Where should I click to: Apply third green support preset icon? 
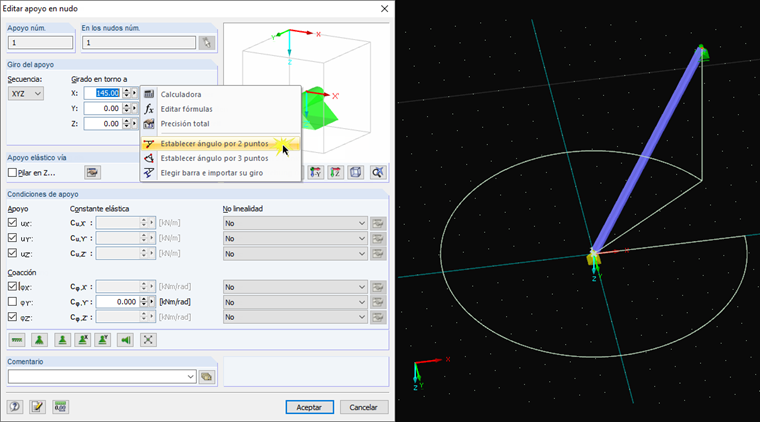[62, 340]
